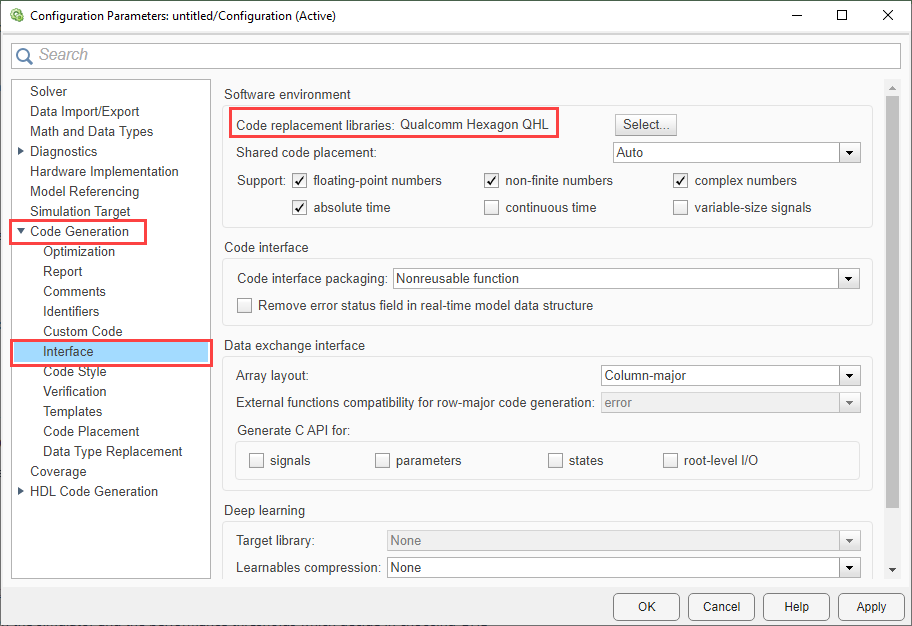Collapse the Code Generation tree node
This screenshot has width=912, height=626.
(21, 232)
